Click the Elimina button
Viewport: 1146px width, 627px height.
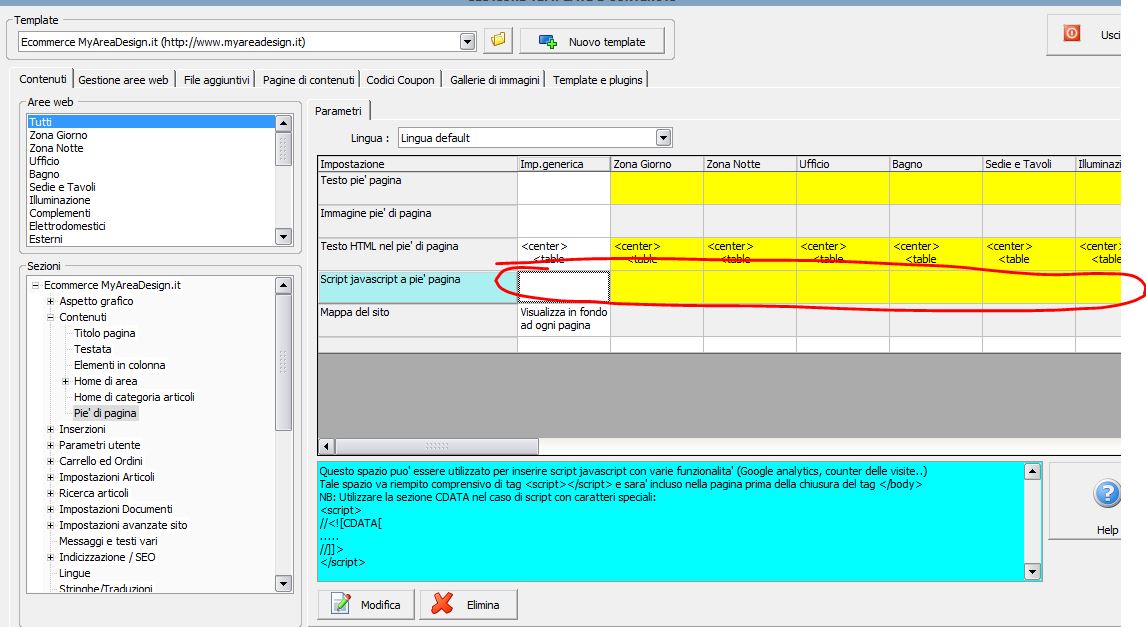pos(468,604)
